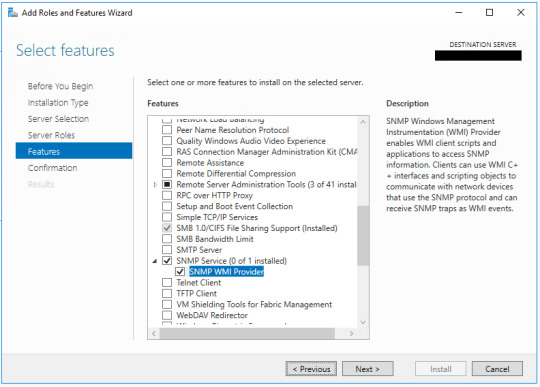Open Installation Type step
This screenshot has width=540, height=387.
point(58,103)
